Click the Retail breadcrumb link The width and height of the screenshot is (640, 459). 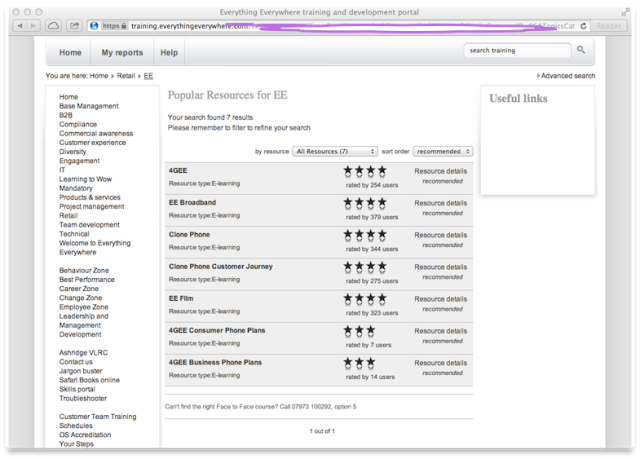coord(126,76)
